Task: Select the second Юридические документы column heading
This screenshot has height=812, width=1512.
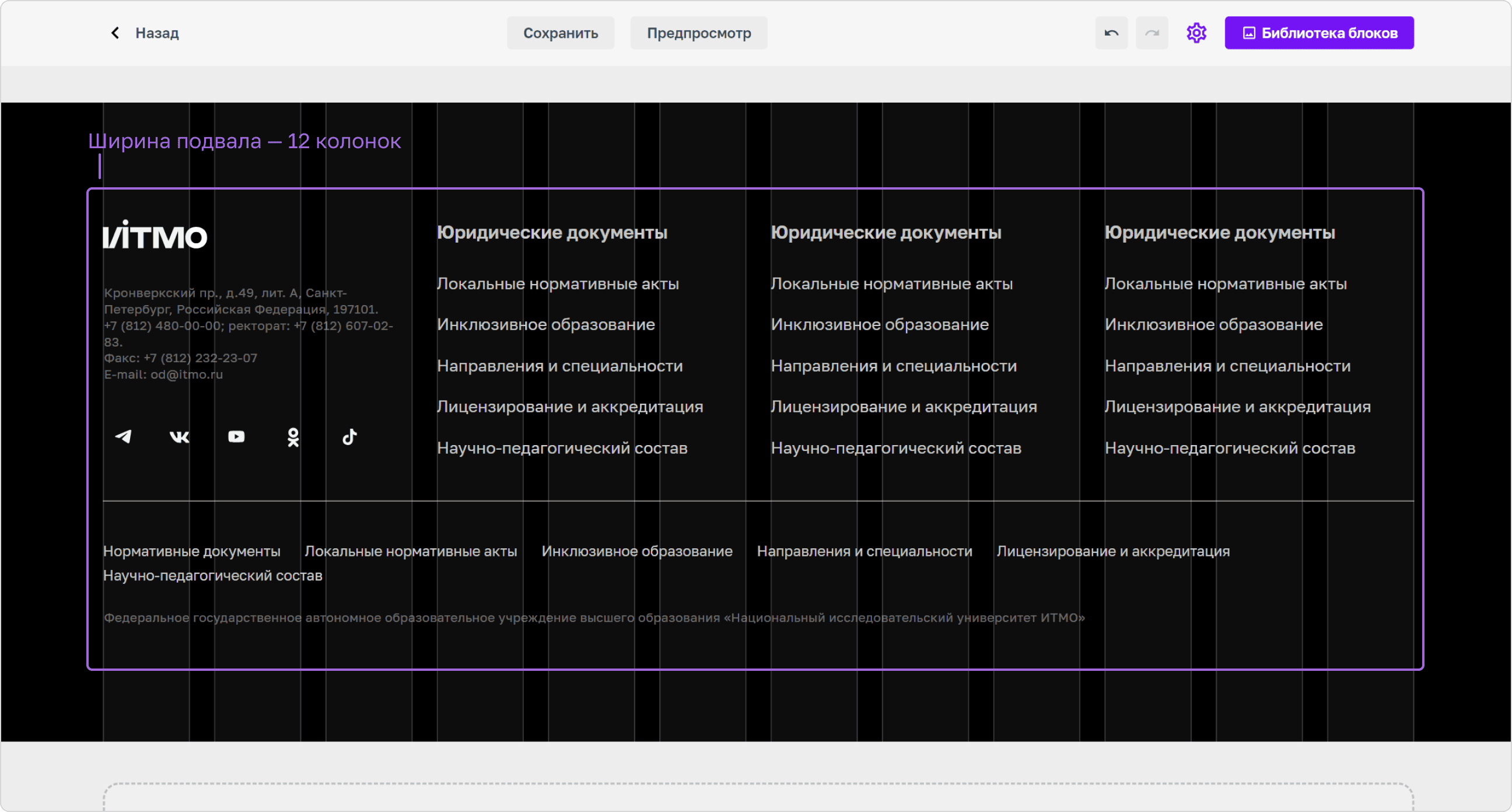Action: (885, 233)
